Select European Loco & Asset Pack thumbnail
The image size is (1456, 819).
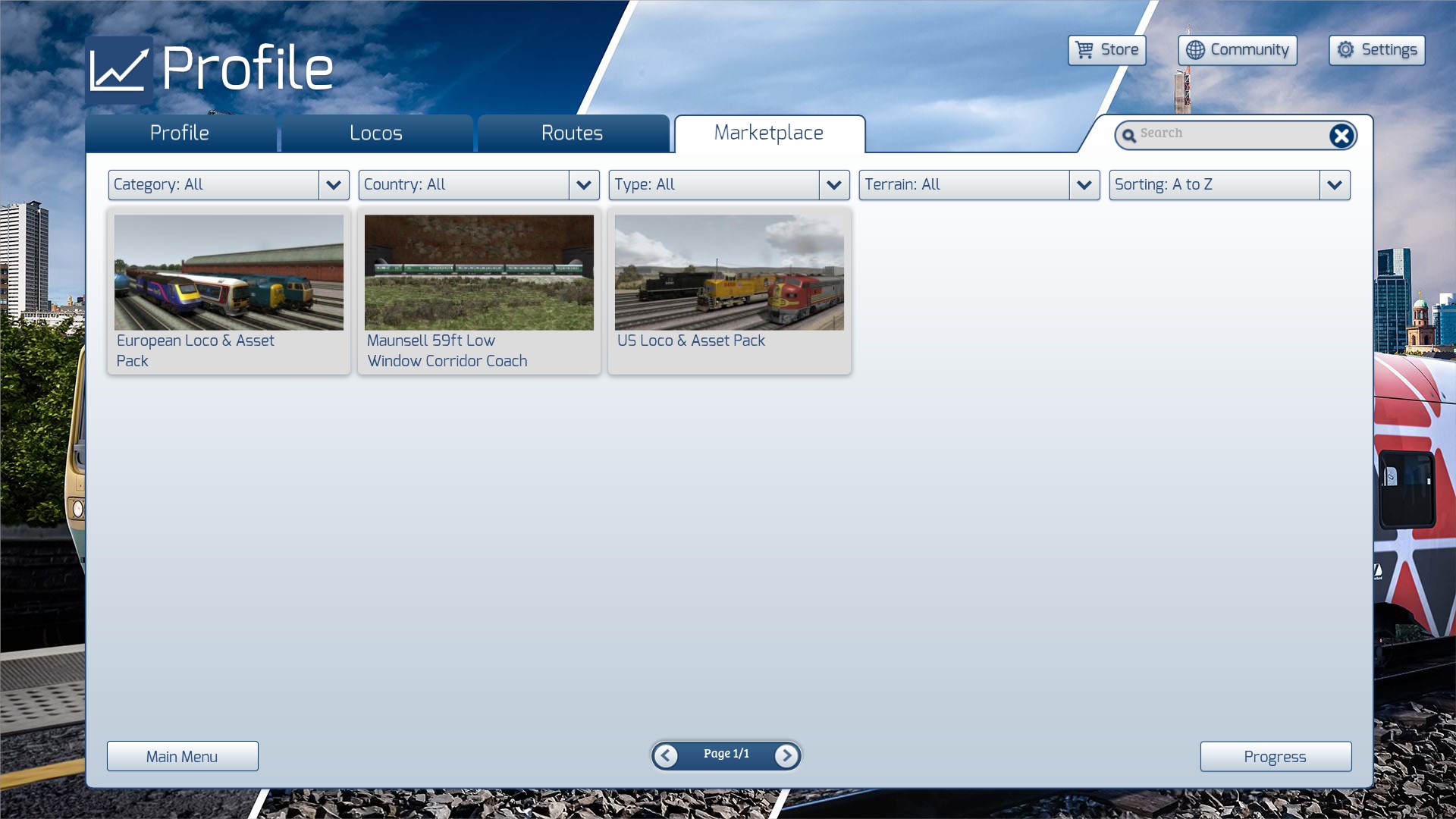(x=228, y=272)
